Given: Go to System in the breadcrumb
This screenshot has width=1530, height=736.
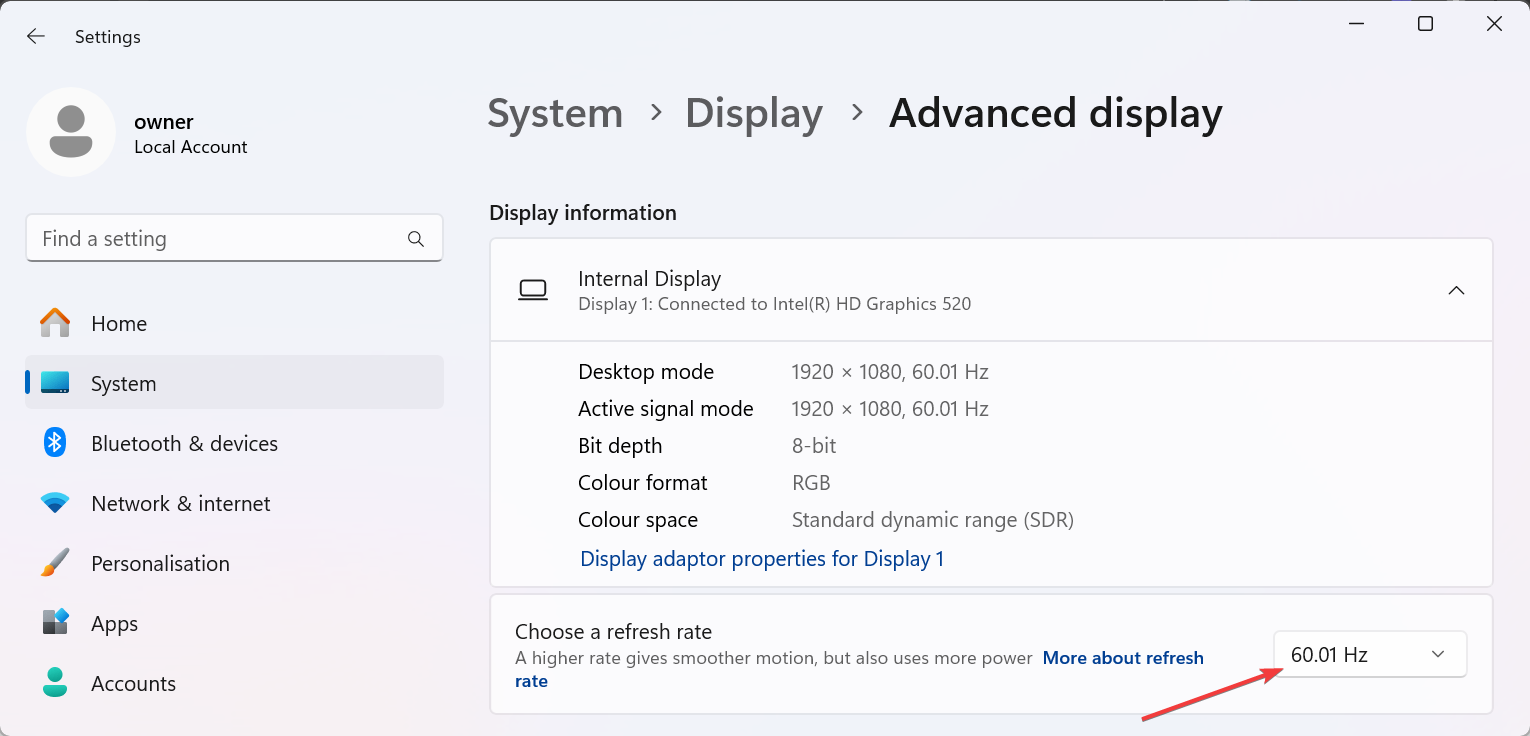Looking at the screenshot, I should pyautogui.click(x=555, y=113).
